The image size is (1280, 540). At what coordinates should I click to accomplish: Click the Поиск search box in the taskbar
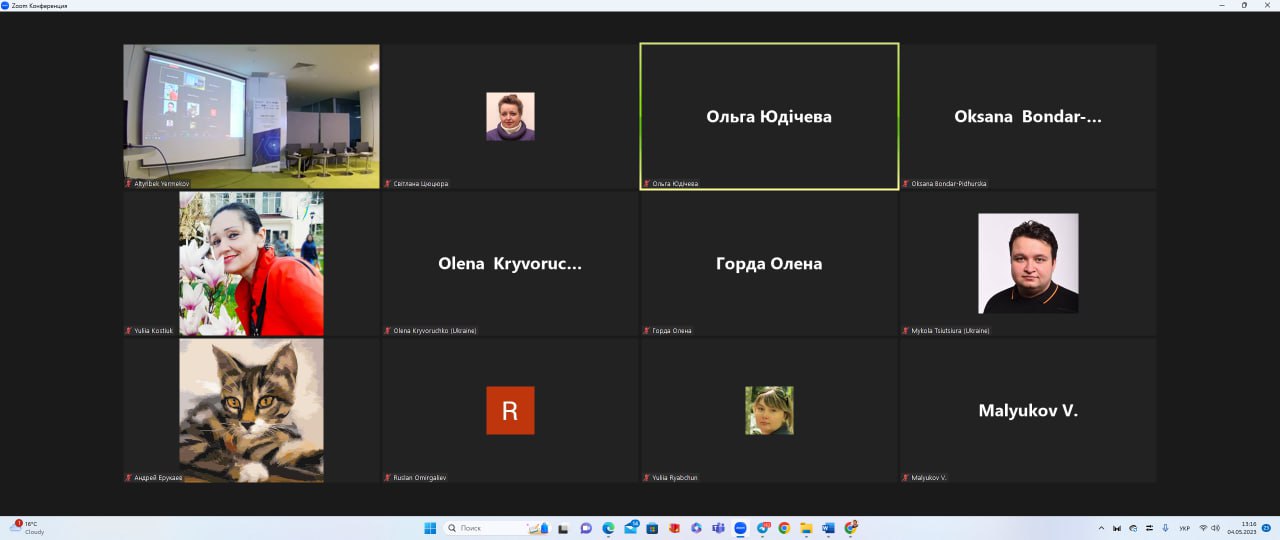(x=490, y=528)
